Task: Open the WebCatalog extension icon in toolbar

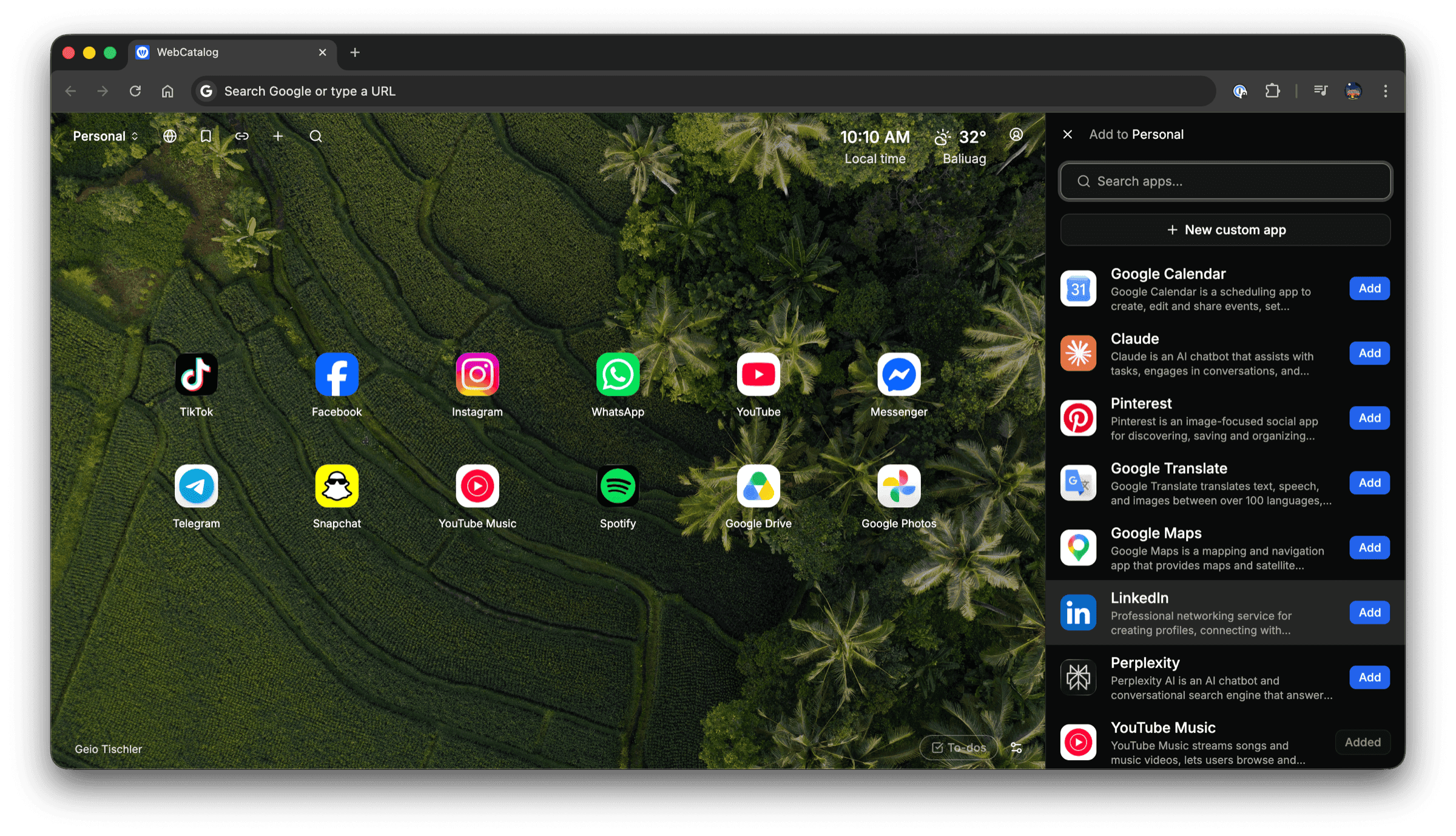Action: coord(1239,91)
